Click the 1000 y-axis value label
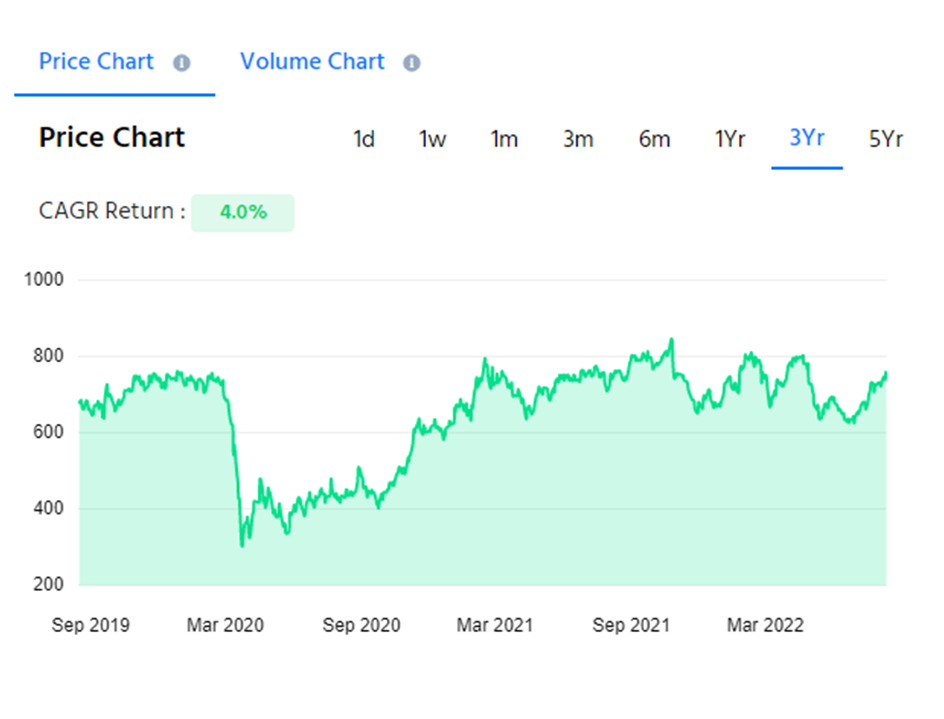Screen dimensions: 944x719 pos(43,280)
